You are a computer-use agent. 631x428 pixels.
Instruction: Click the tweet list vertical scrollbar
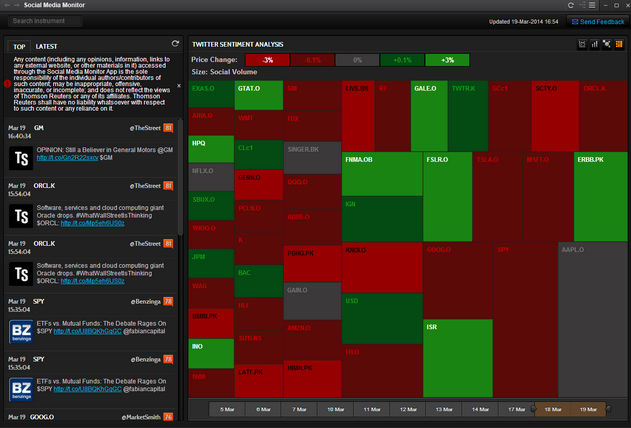tap(180, 177)
